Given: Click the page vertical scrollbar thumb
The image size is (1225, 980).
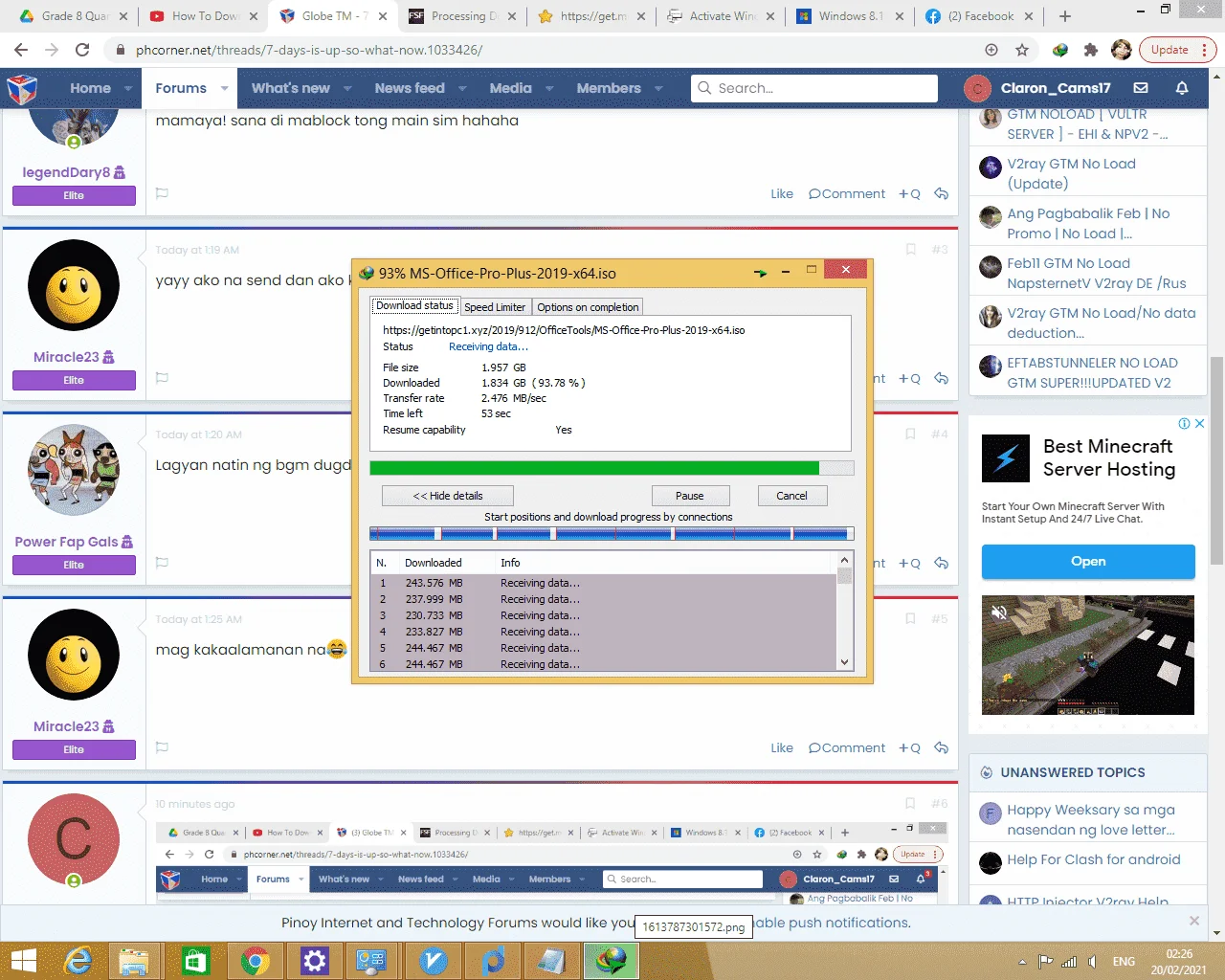Looking at the screenshot, I should [x=1216, y=459].
